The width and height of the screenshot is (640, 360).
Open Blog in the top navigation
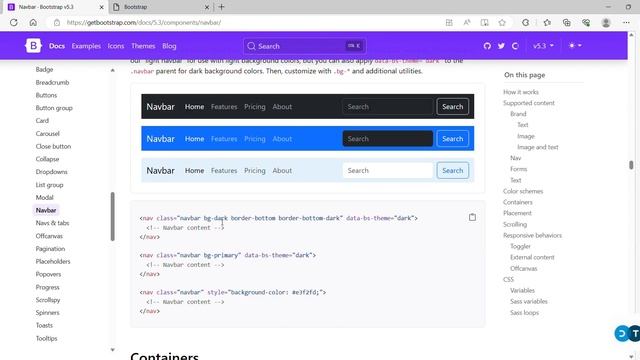[169, 46]
